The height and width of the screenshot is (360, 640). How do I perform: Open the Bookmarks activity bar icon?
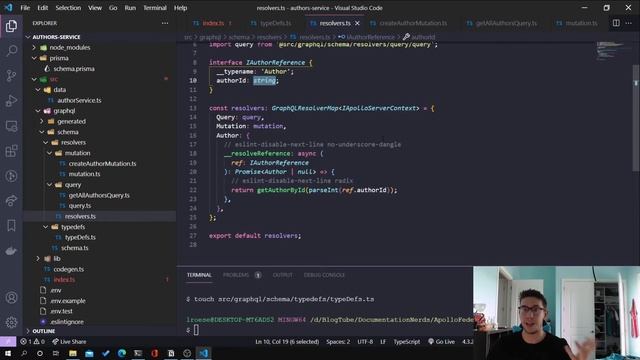click(x=11, y=225)
